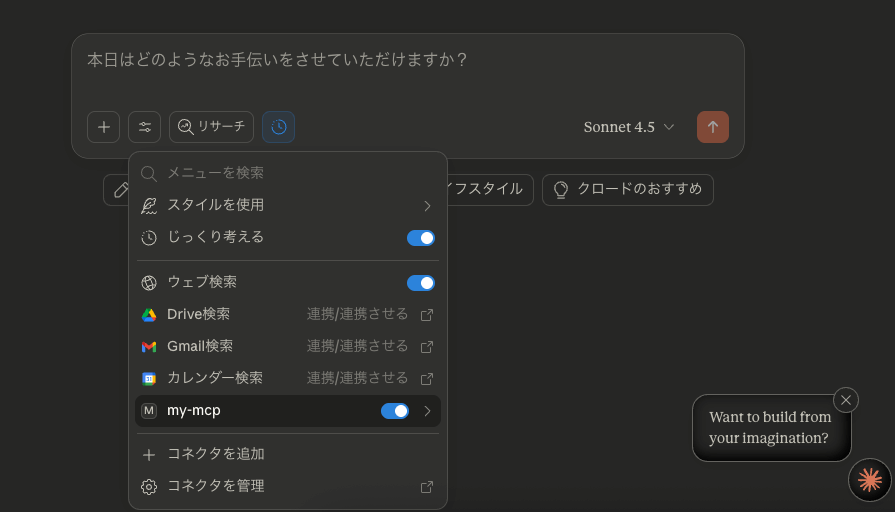Select コネクタを管理 menu item
The image size is (895, 512).
click(x=216, y=486)
